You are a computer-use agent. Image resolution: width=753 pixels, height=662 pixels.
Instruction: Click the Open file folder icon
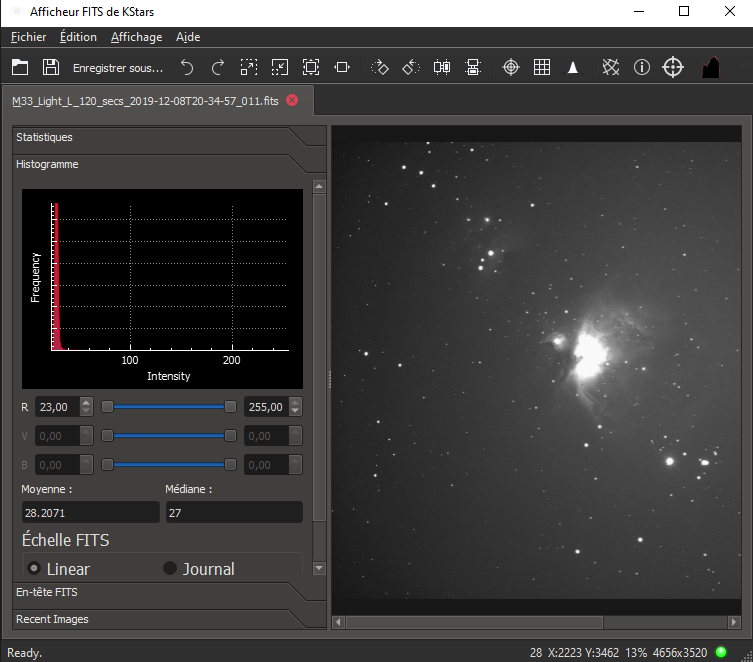click(20, 67)
